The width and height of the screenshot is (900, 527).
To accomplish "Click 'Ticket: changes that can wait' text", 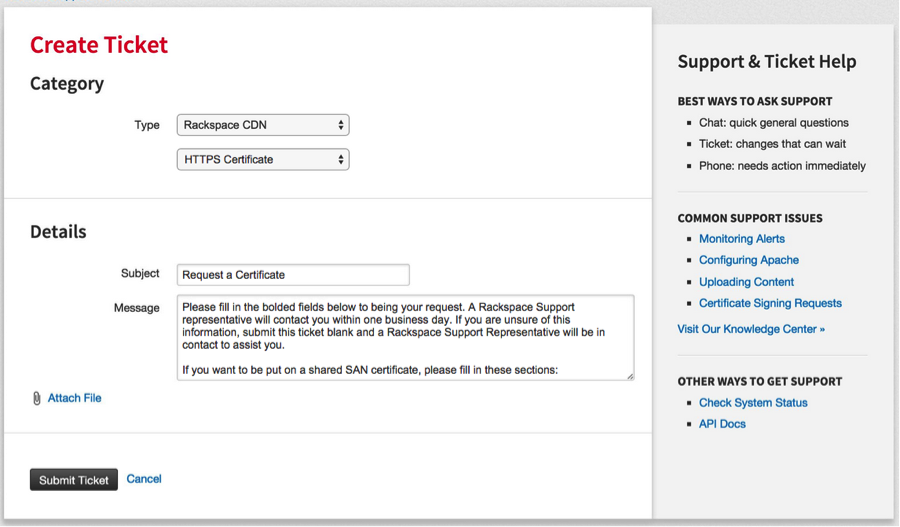I will 773,144.
